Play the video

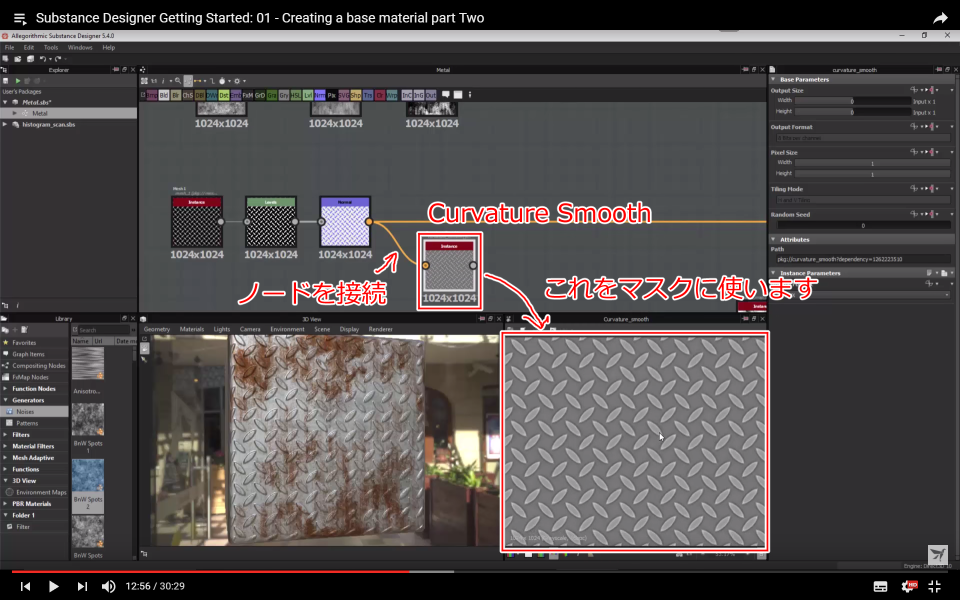pyautogui.click(x=53, y=587)
